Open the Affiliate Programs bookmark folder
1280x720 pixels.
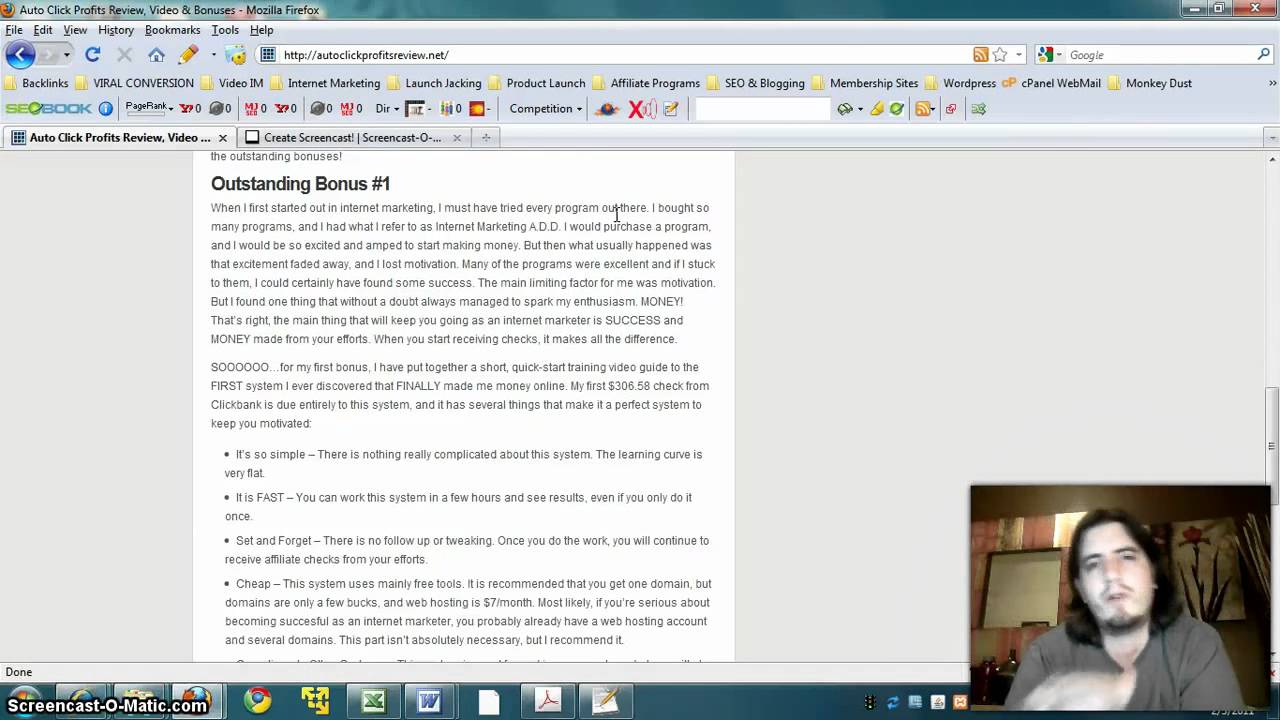(x=646, y=83)
